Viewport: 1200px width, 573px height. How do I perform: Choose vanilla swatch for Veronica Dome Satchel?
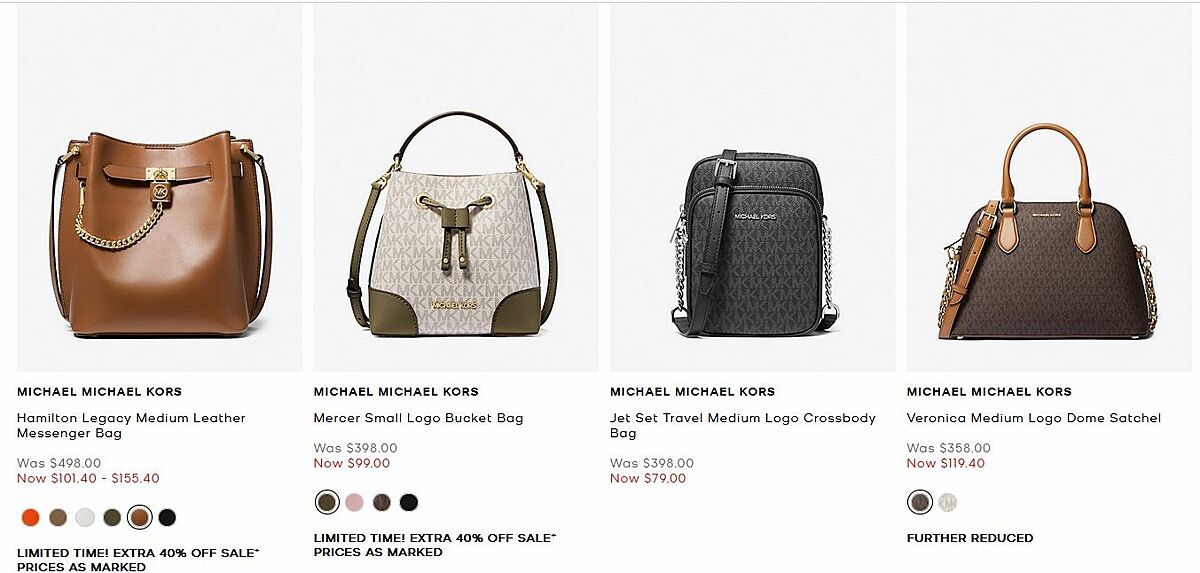[948, 502]
